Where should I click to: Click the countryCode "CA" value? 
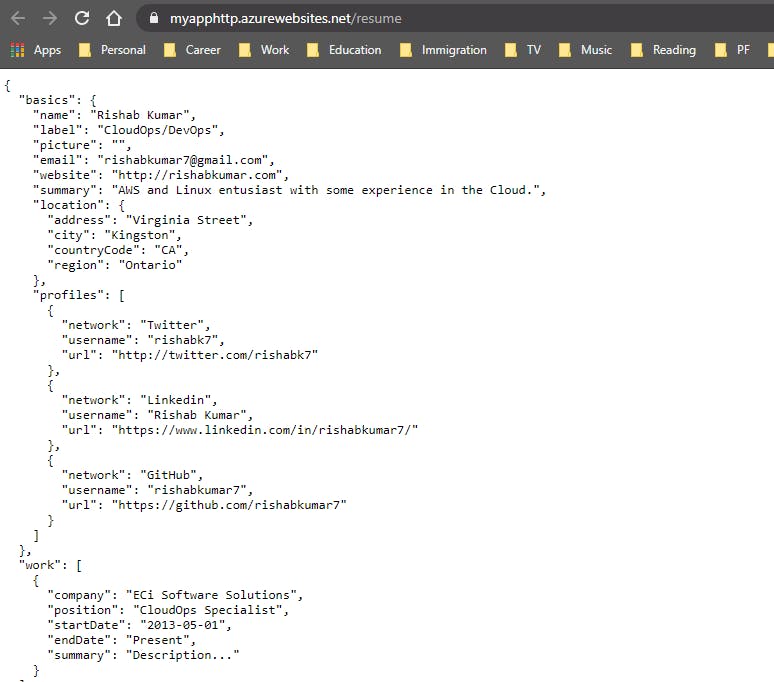click(x=168, y=250)
